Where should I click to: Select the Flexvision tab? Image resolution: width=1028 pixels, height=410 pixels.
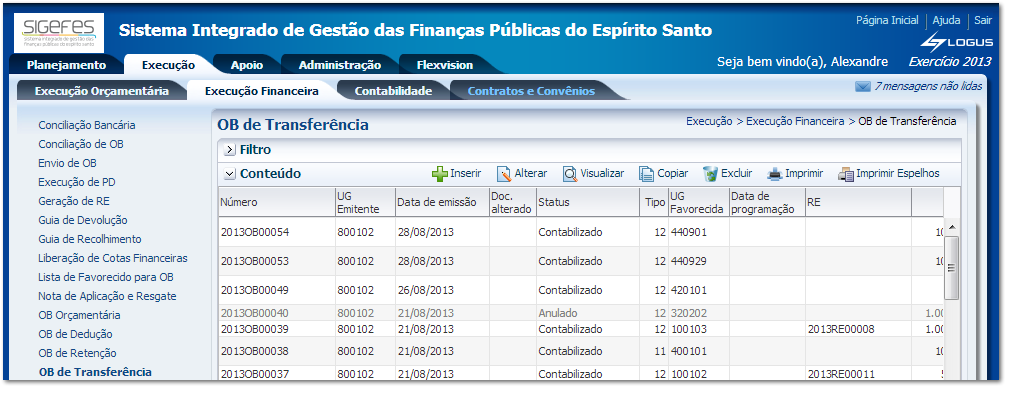[x=443, y=65]
